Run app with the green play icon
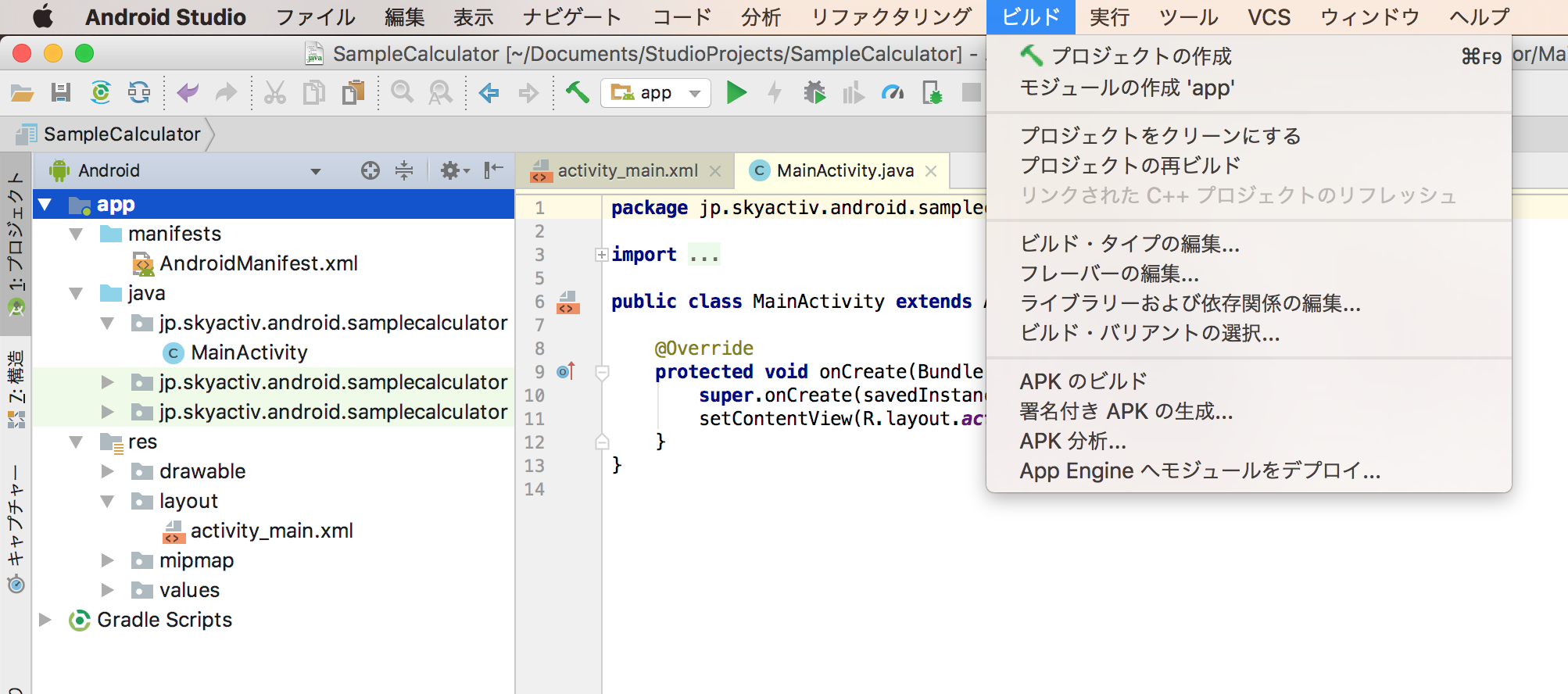This screenshot has width=1568, height=694. pos(736,93)
